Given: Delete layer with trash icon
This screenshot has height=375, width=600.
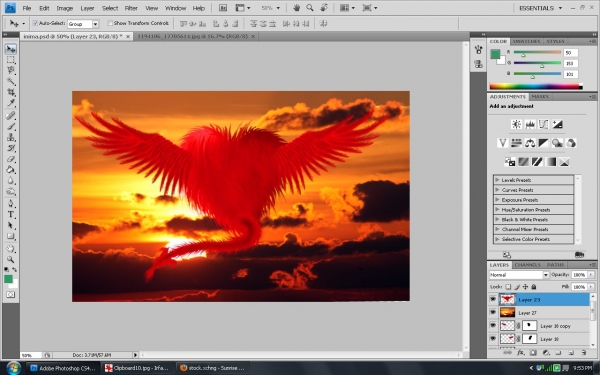Looking at the screenshot, I should (584, 353).
